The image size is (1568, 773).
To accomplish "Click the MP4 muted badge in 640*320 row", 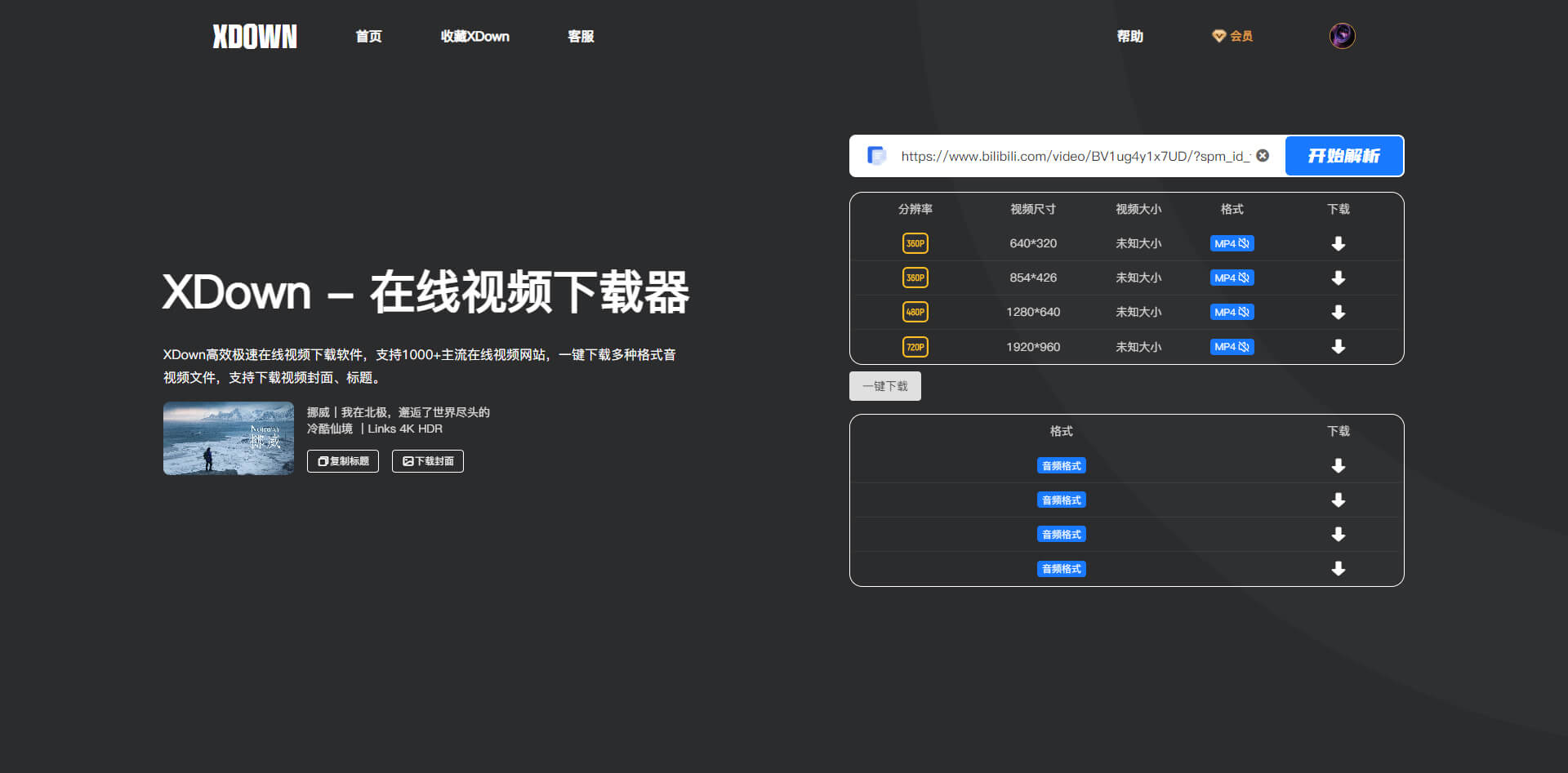I will 1232,243.
